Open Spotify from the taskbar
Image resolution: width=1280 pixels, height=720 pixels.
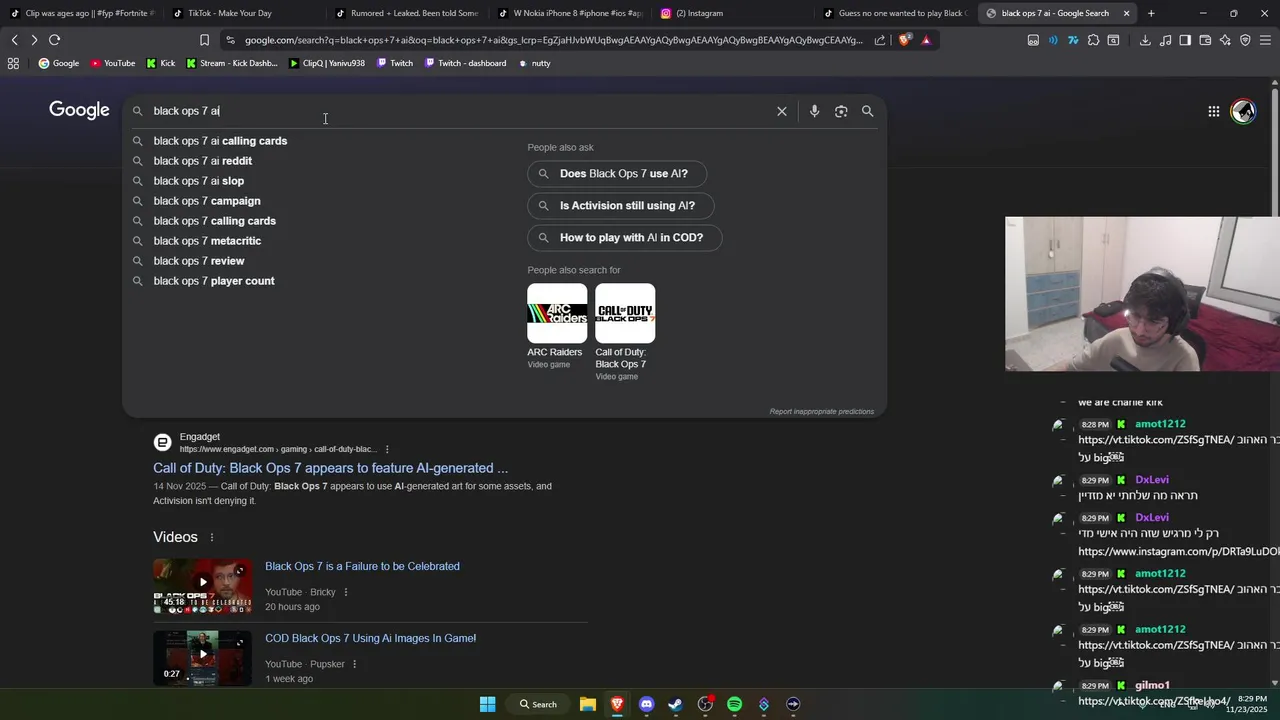click(x=735, y=704)
